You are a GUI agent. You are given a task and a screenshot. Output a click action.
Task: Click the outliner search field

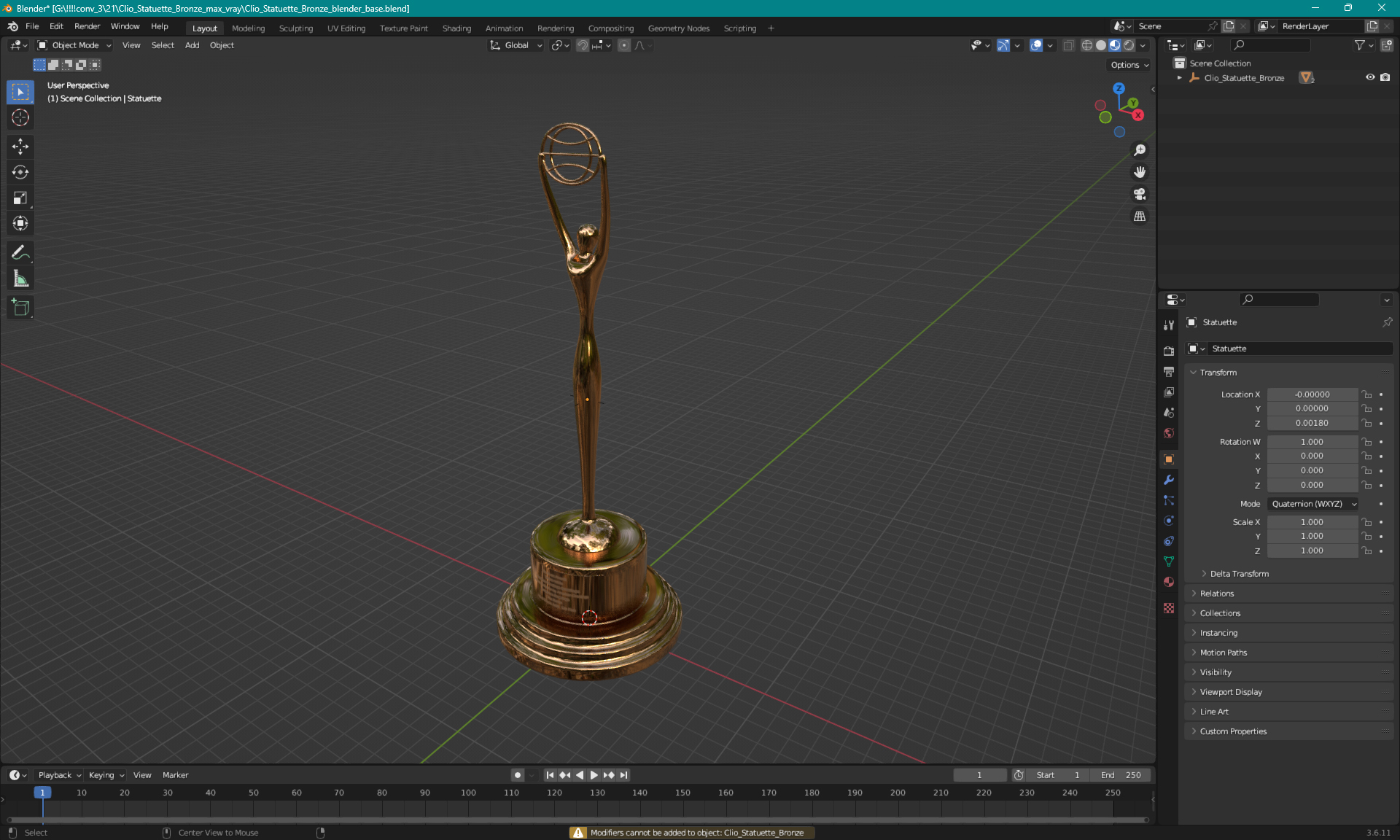click(x=1270, y=45)
